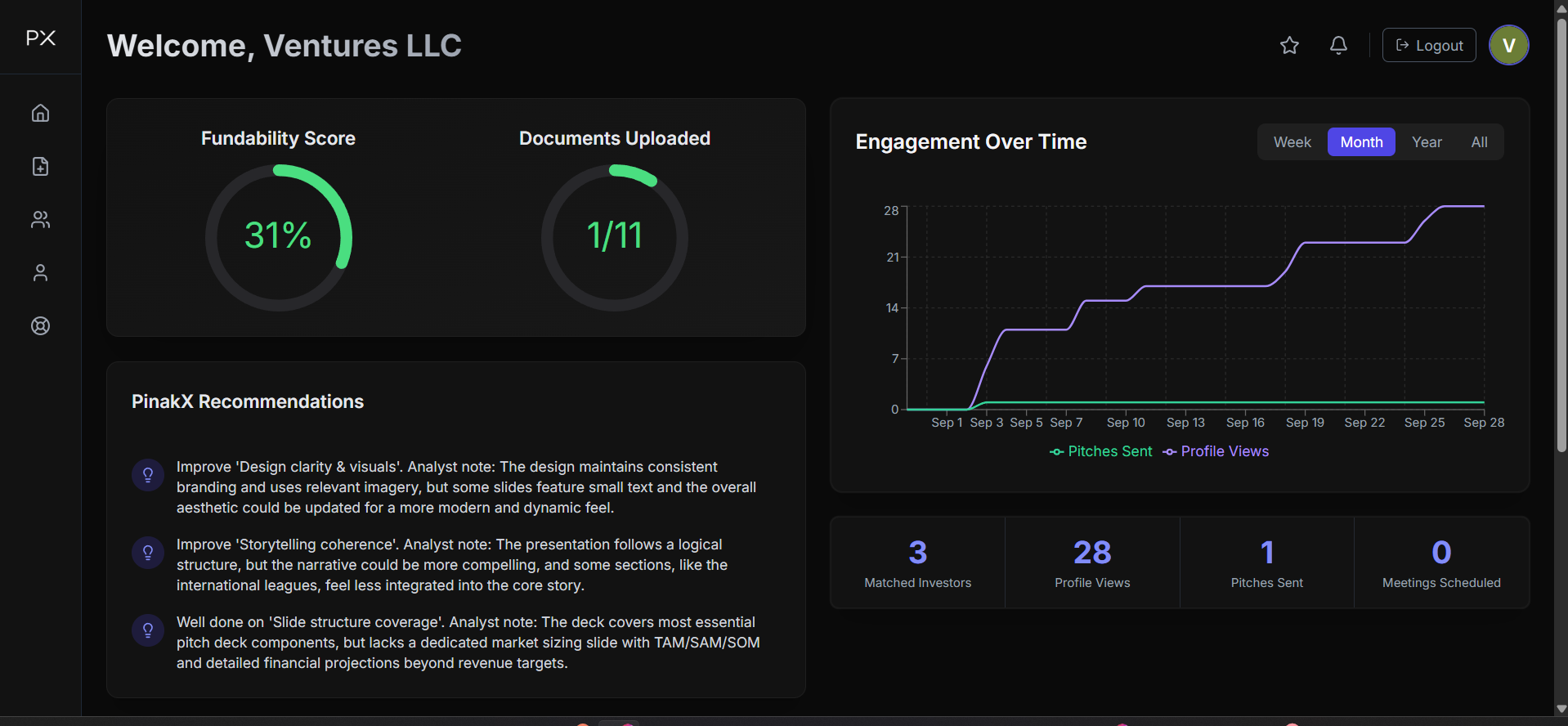Select the 'Slide structure coverage' recommendation text

tap(468, 643)
